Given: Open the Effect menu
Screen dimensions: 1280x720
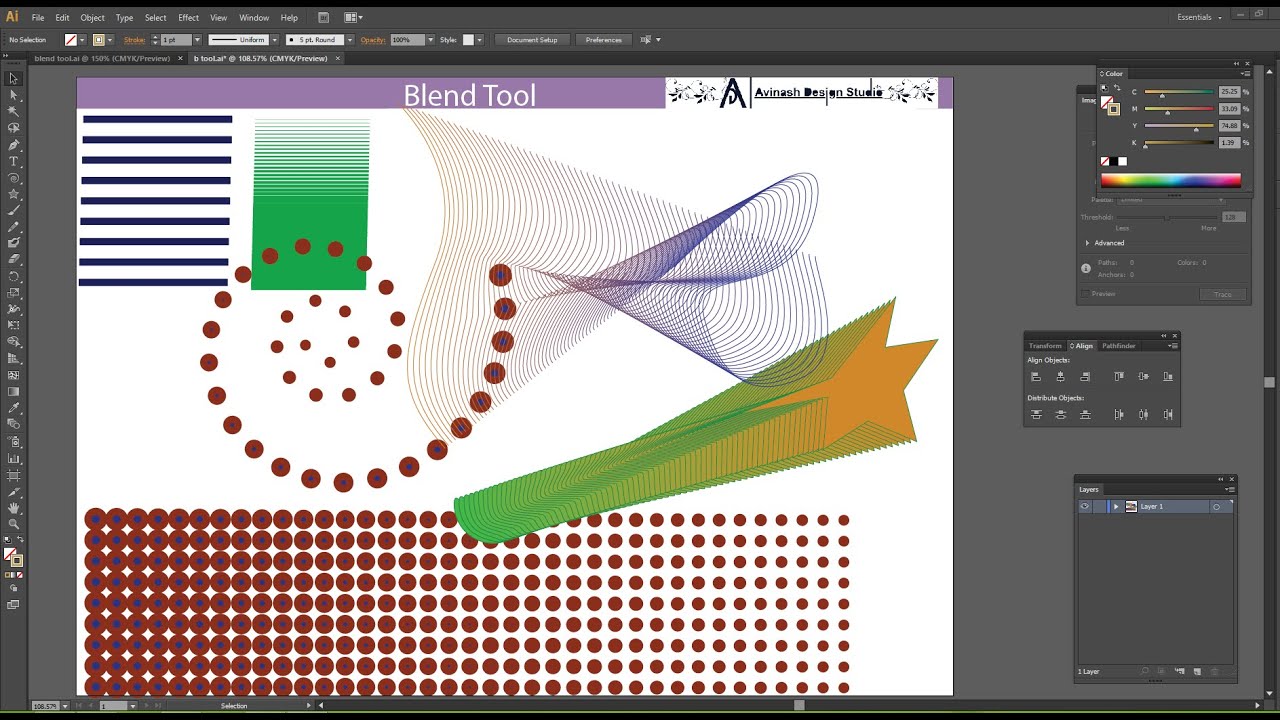Looking at the screenshot, I should (188, 17).
